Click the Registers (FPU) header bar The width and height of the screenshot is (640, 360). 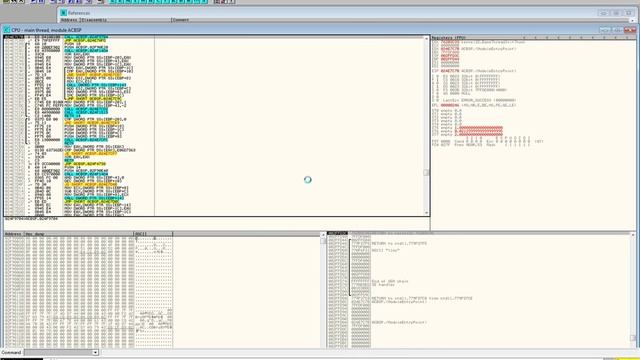(533, 38)
